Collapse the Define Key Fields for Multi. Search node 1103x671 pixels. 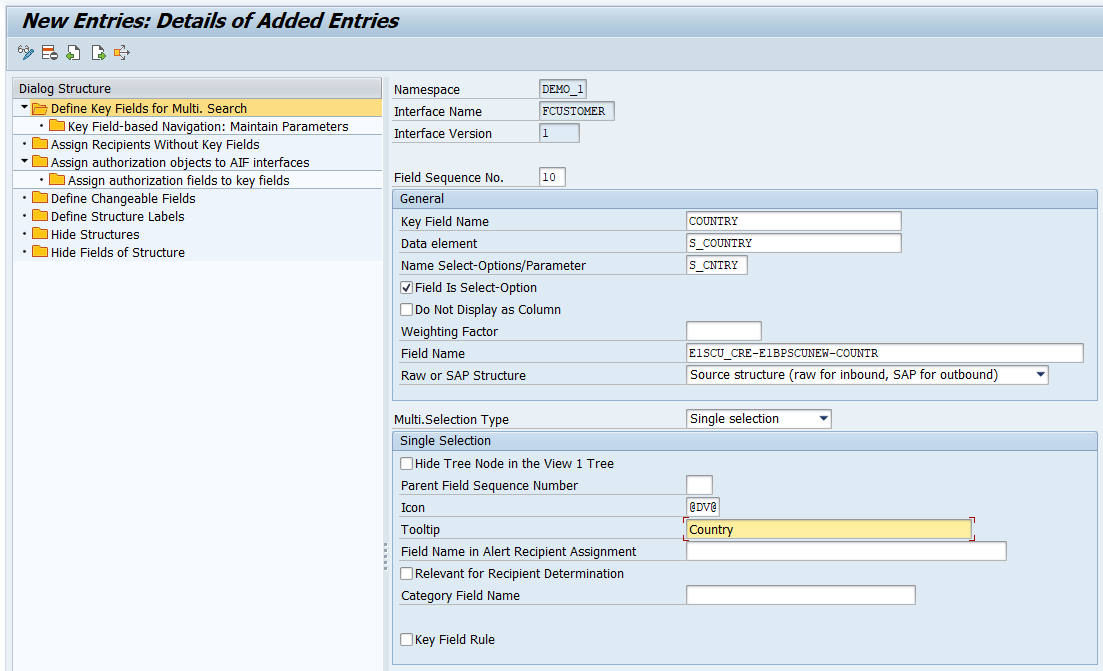tap(24, 108)
